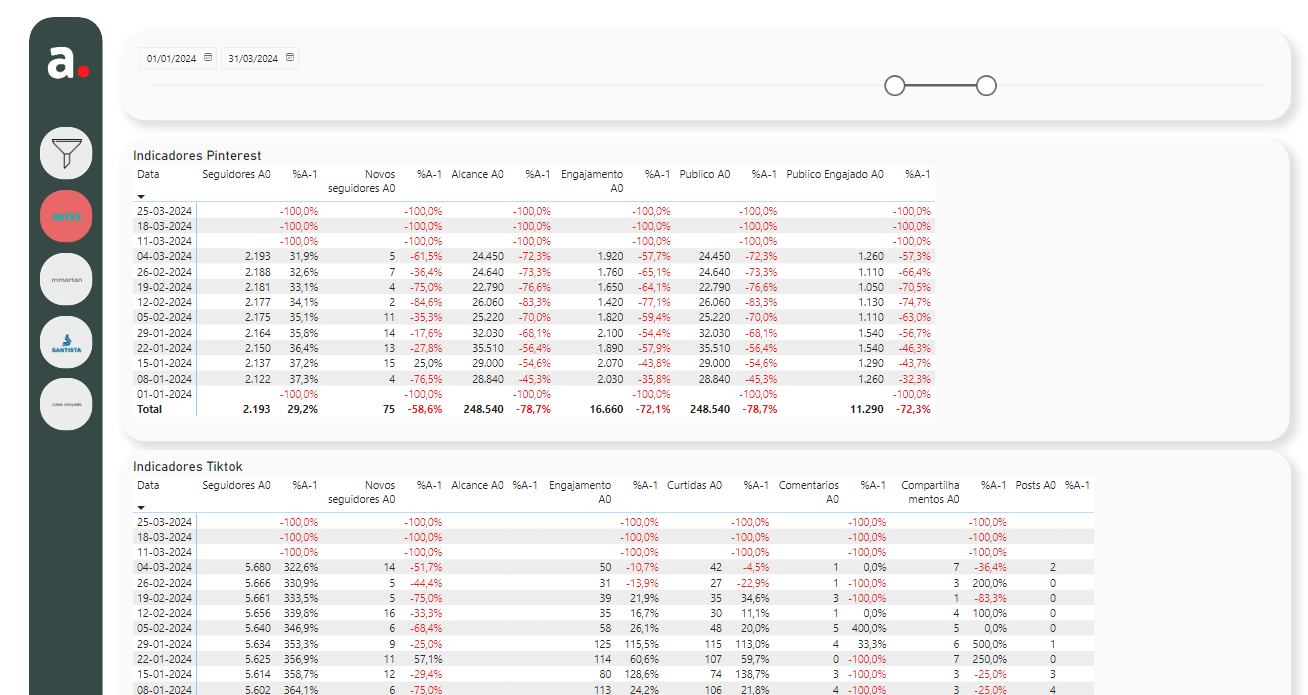Sort Tiktok table by Curtidas A0
The width and height of the screenshot is (1308, 695).
pyautogui.click(x=694, y=485)
